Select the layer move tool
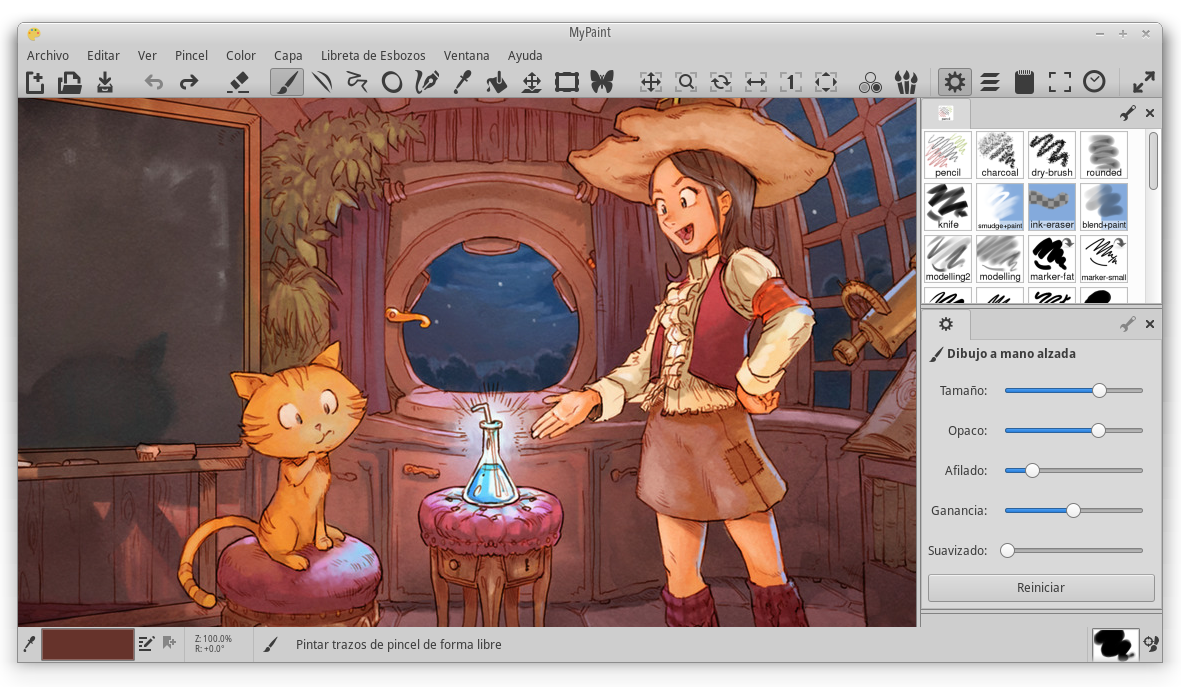Viewport: 1181px width, 687px height. point(532,82)
